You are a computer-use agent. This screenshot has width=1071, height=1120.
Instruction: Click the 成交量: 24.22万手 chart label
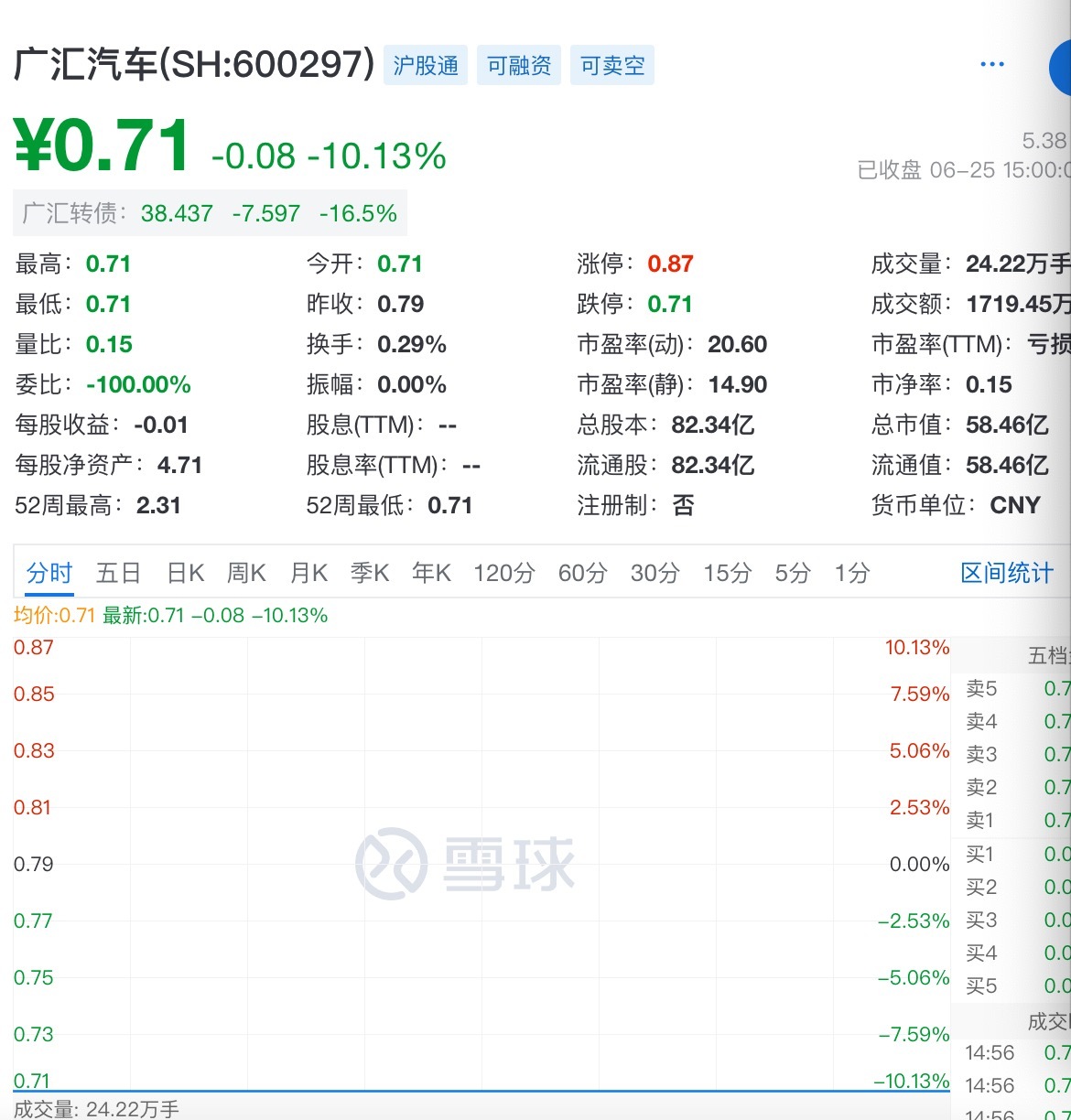(97, 1109)
